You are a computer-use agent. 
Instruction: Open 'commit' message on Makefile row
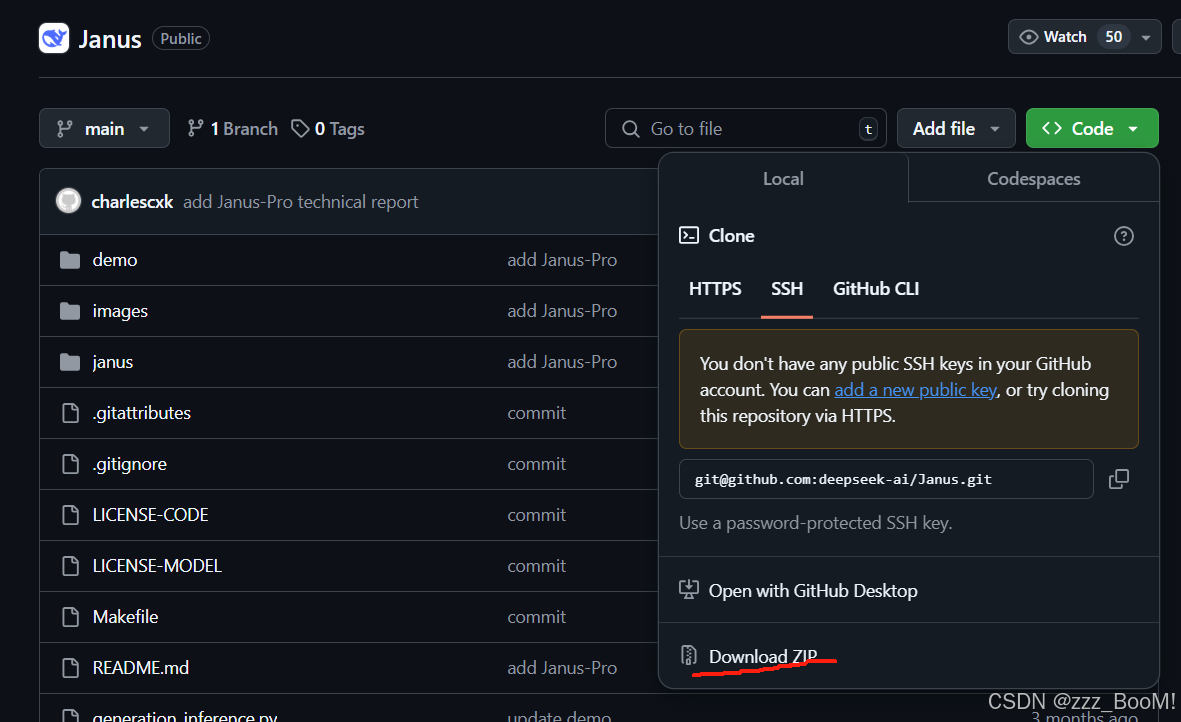(x=536, y=617)
